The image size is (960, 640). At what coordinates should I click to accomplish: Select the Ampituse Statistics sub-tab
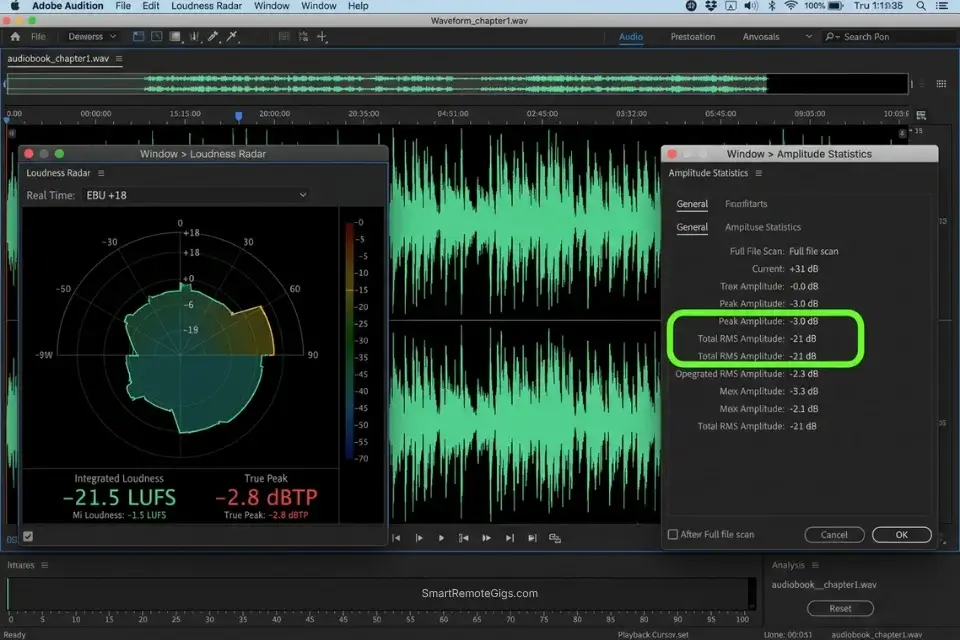click(x=763, y=227)
